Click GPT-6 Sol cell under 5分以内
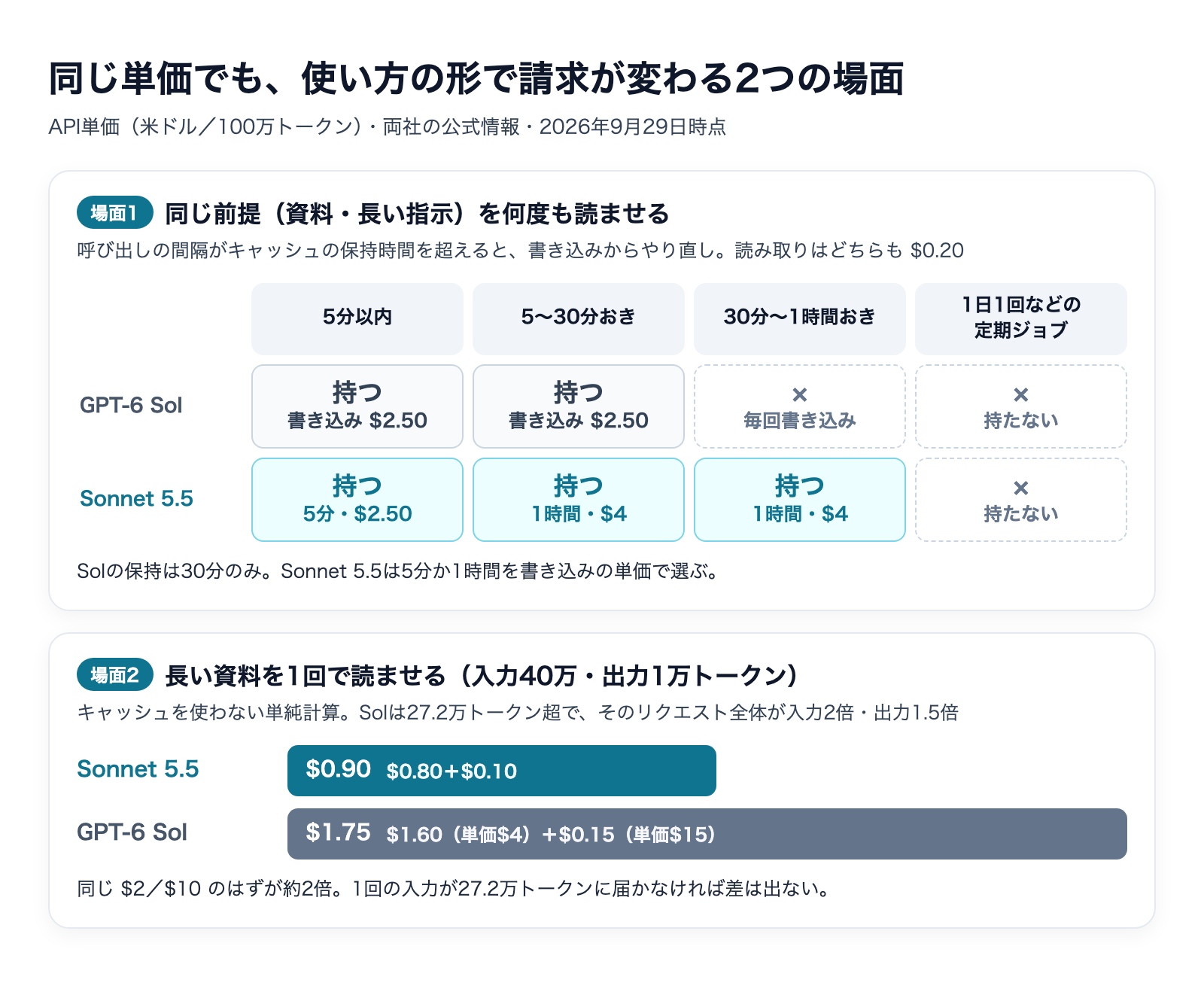Viewport: 1204px width, 1001px height. tap(357, 406)
